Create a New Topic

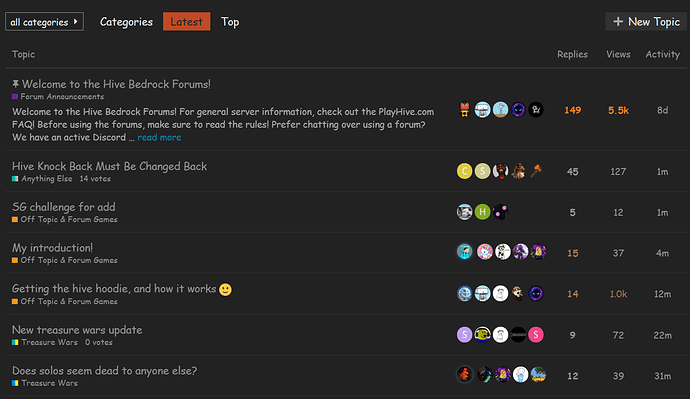(x=646, y=22)
